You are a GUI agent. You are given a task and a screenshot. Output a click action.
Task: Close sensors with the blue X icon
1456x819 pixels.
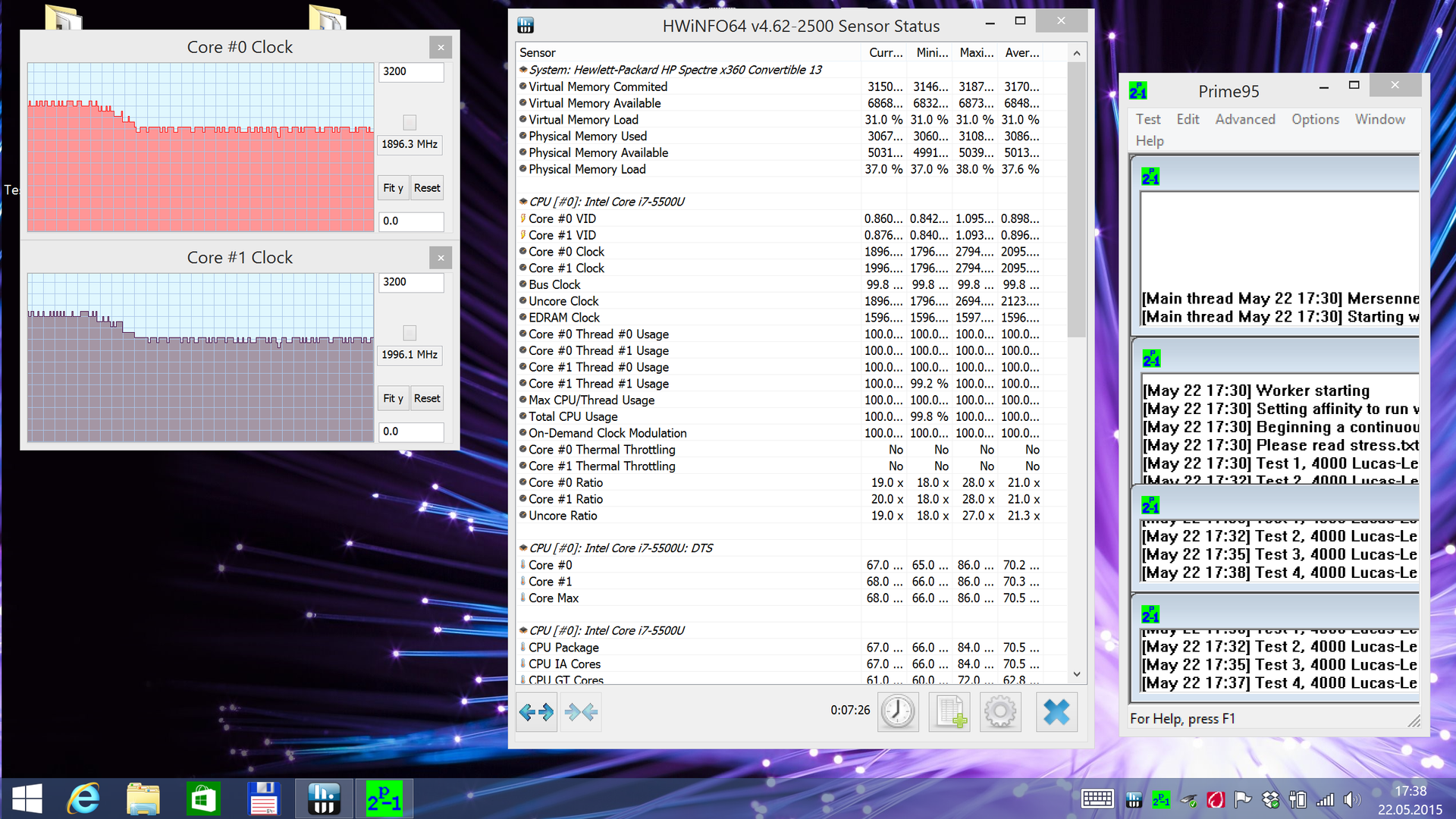(1056, 712)
